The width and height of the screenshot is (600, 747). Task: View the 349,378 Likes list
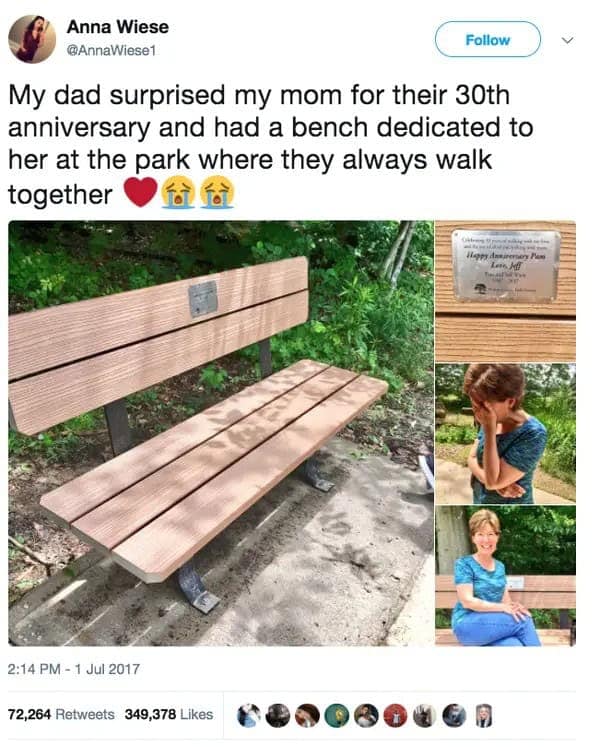169,714
